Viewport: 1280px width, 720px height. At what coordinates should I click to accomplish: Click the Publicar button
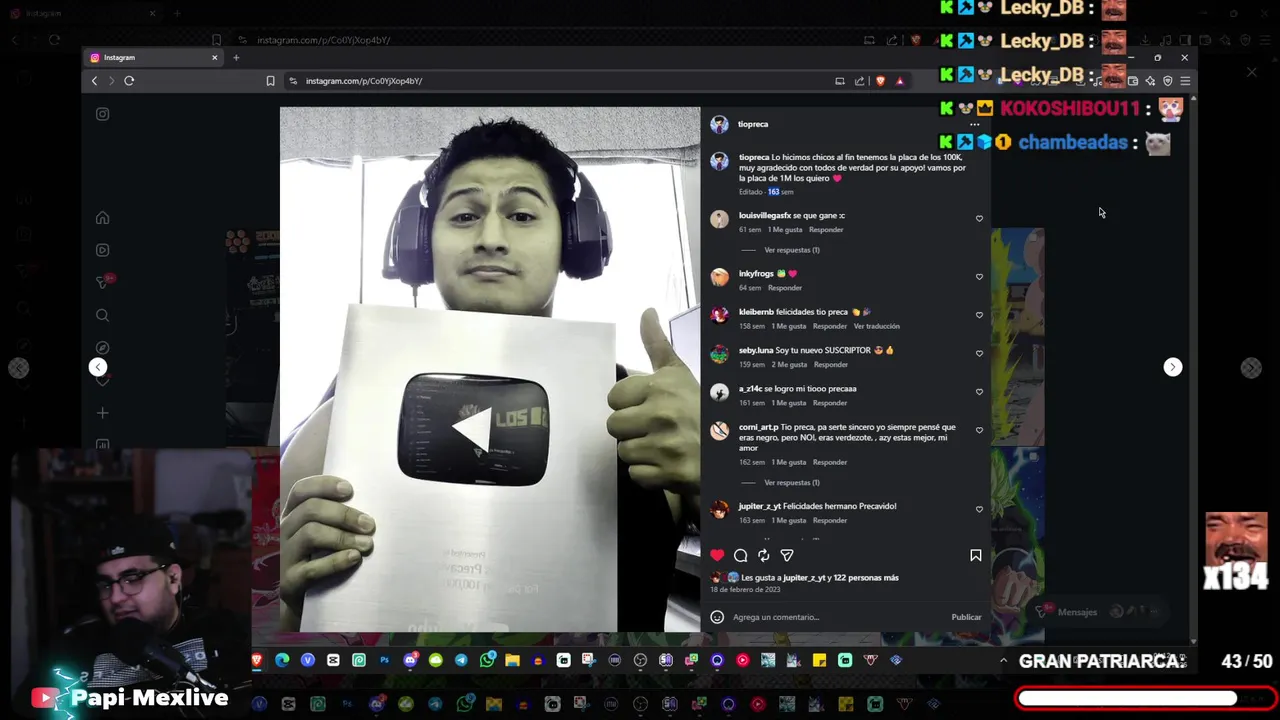[x=966, y=617]
